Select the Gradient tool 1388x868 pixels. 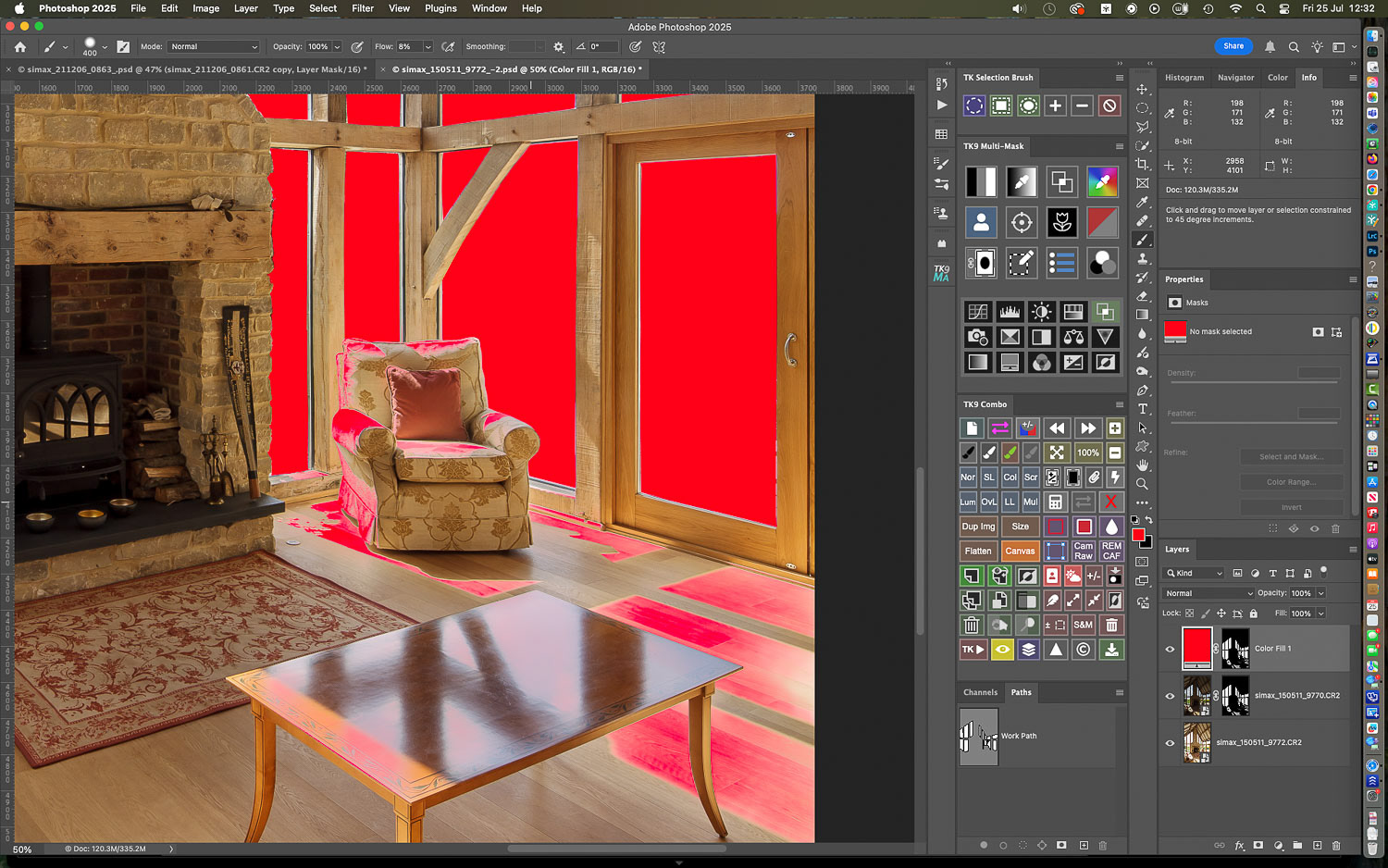click(1143, 316)
